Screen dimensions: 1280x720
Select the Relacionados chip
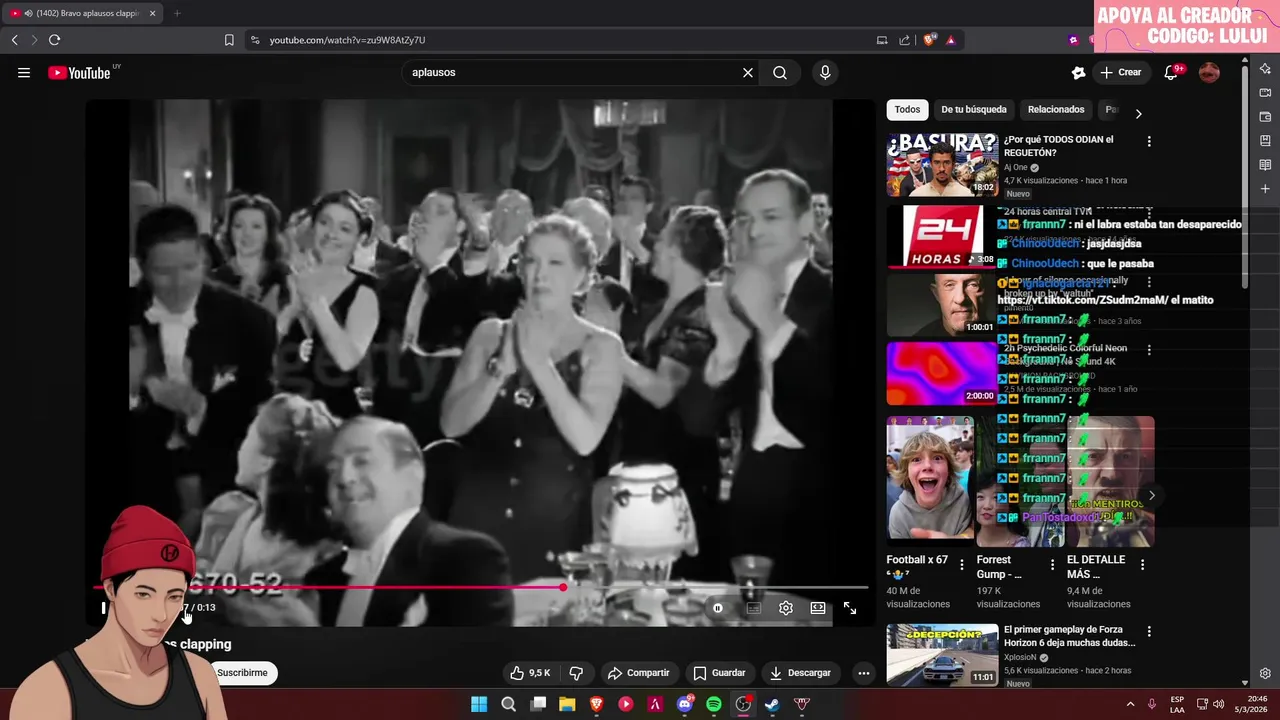tap(1056, 110)
